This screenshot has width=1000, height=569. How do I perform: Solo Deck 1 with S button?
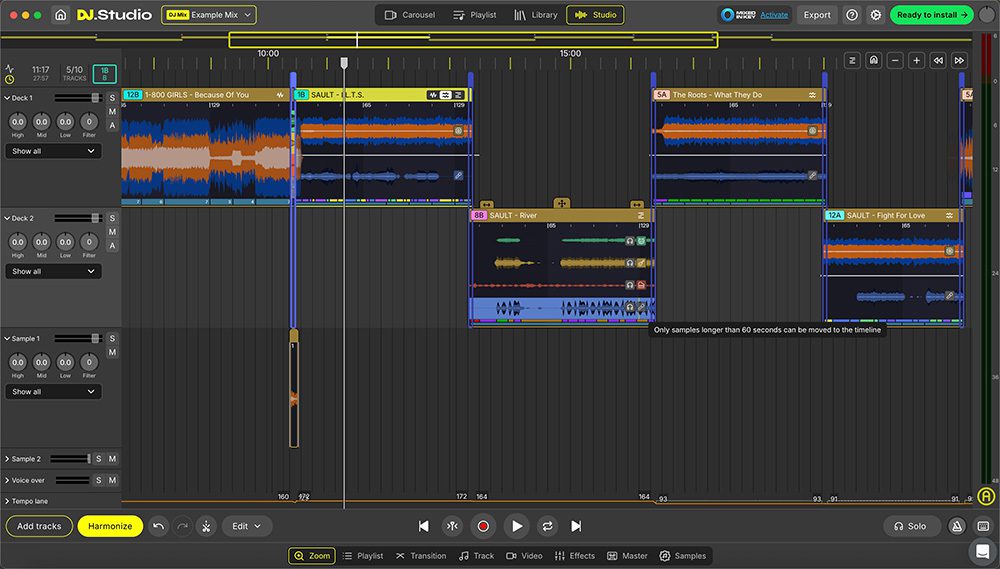click(112, 98)
